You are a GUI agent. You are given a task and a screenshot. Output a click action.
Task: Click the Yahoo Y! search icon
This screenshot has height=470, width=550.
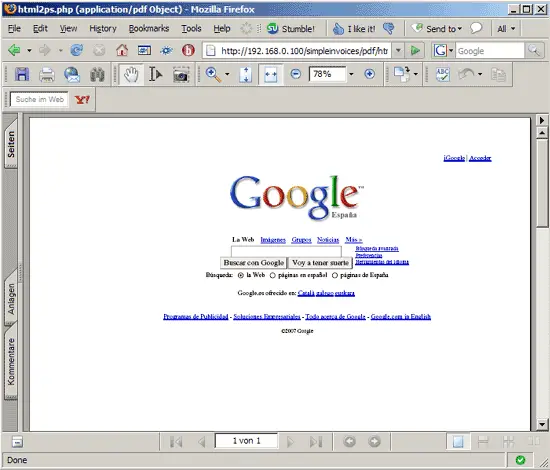click(x=82, y=100)
